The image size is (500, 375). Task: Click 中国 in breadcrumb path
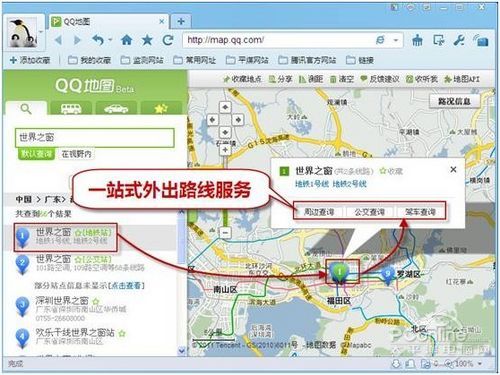24,199
